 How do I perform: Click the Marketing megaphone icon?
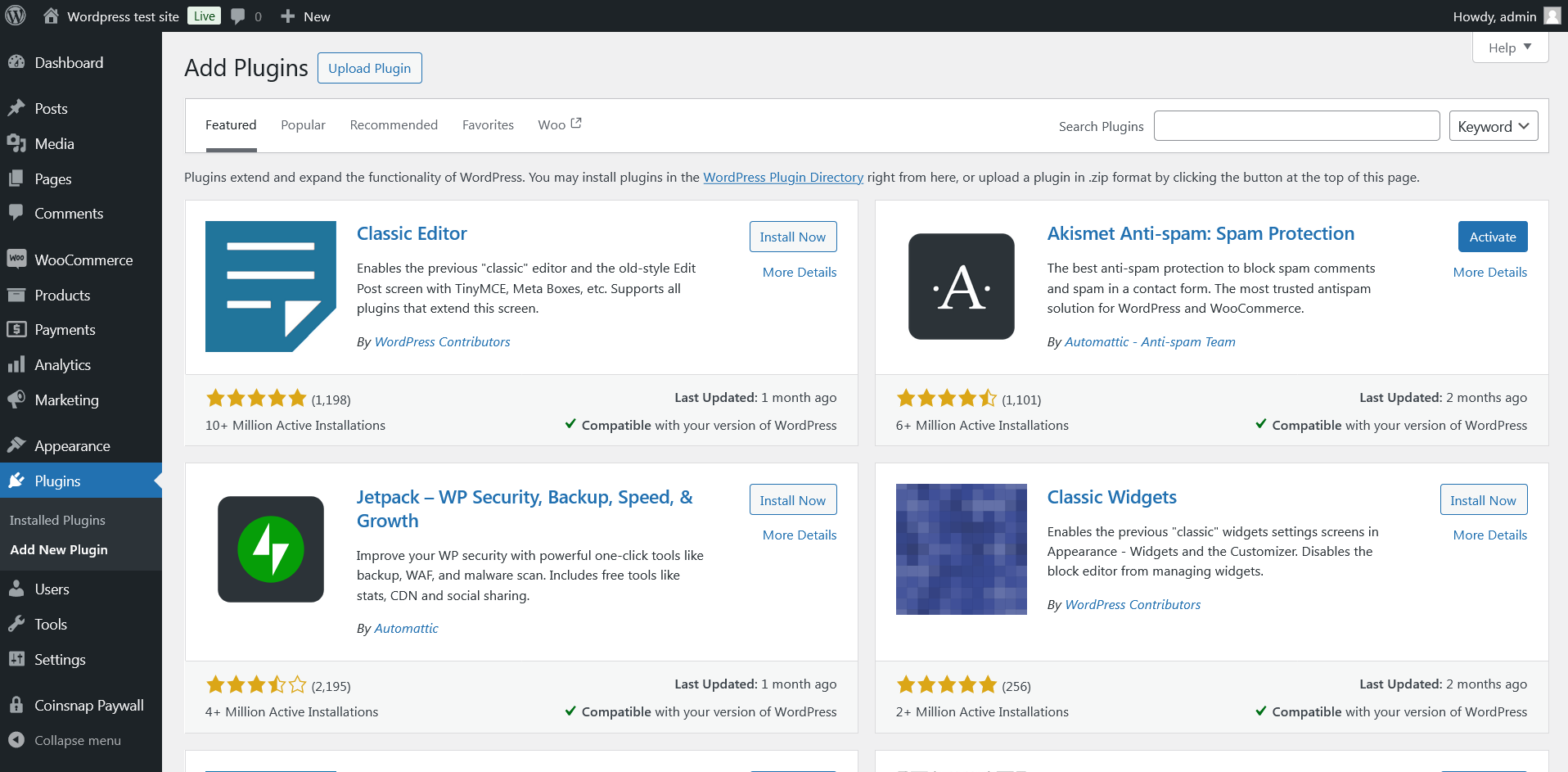18,400
